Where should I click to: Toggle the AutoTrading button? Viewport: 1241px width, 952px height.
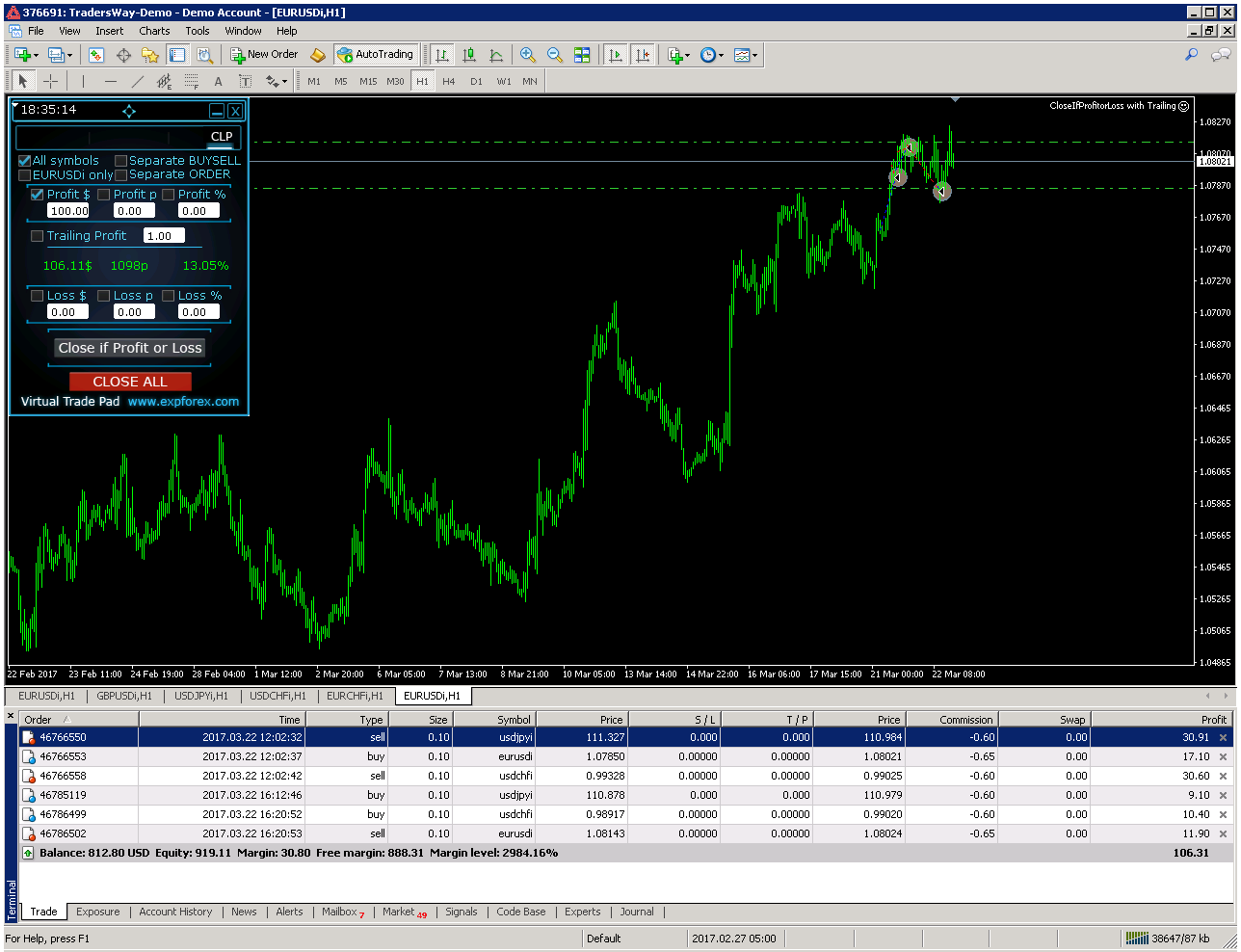click(x=376, y=55)
